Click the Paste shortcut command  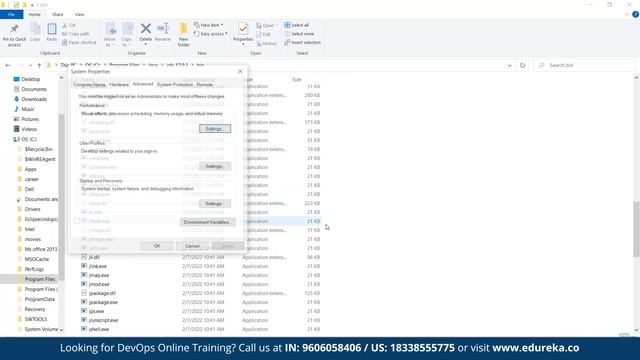pos(79,42)
